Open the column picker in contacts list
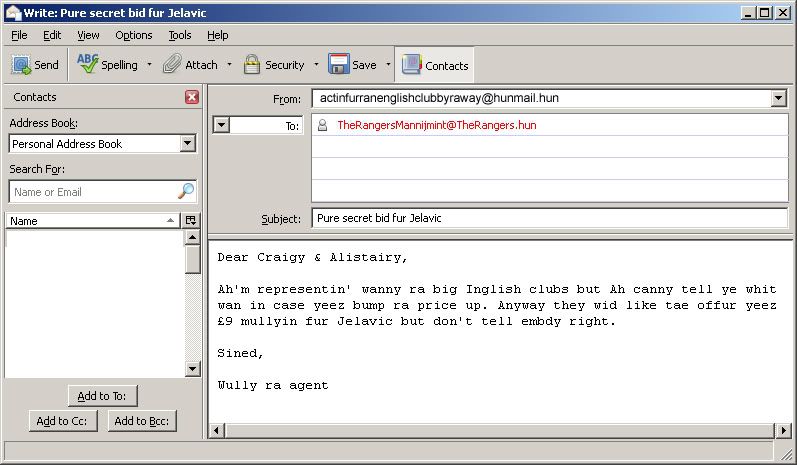Screen dimensions: 797x465 [192, 220]
